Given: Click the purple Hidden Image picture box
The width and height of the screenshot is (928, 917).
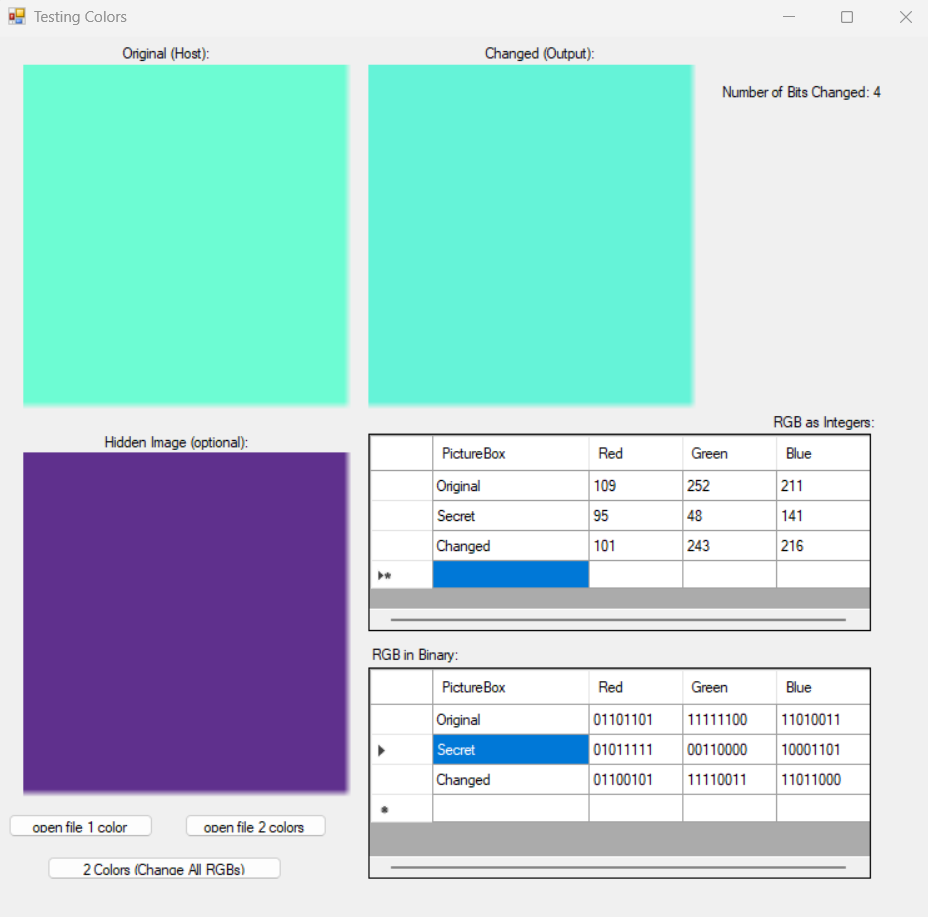Looking at the screenshot, I should point(185,622).
